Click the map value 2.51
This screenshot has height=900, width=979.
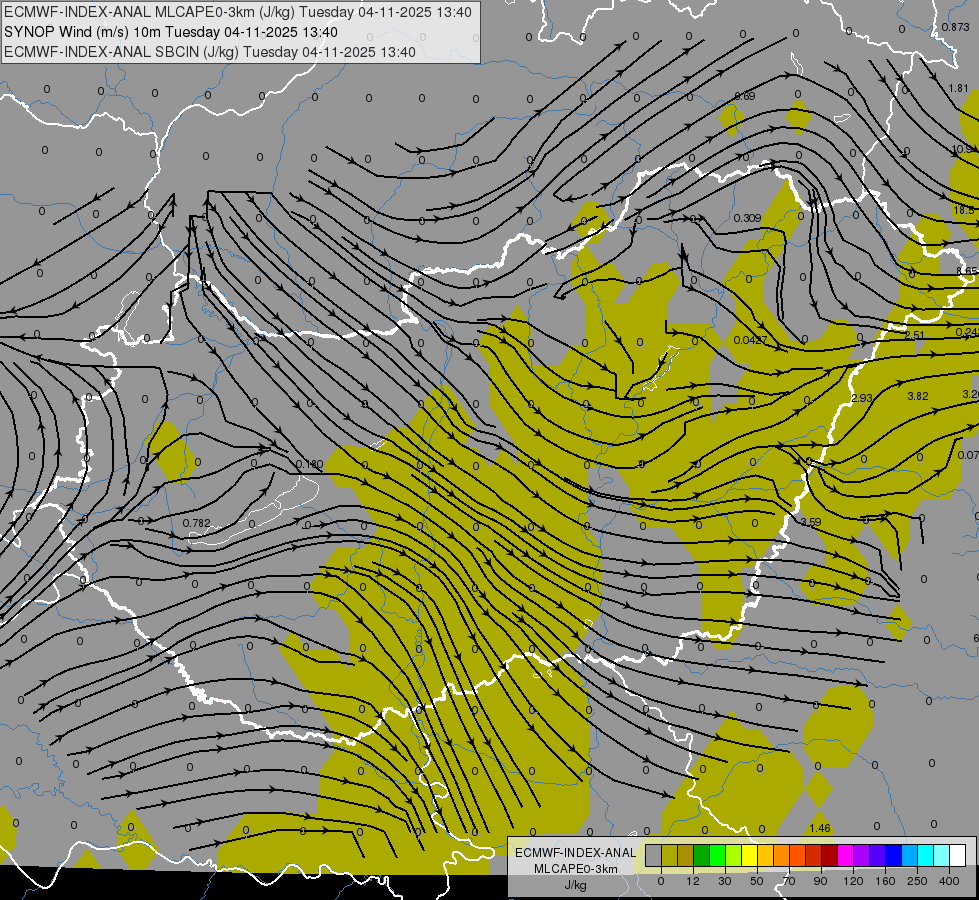[915, 335]
